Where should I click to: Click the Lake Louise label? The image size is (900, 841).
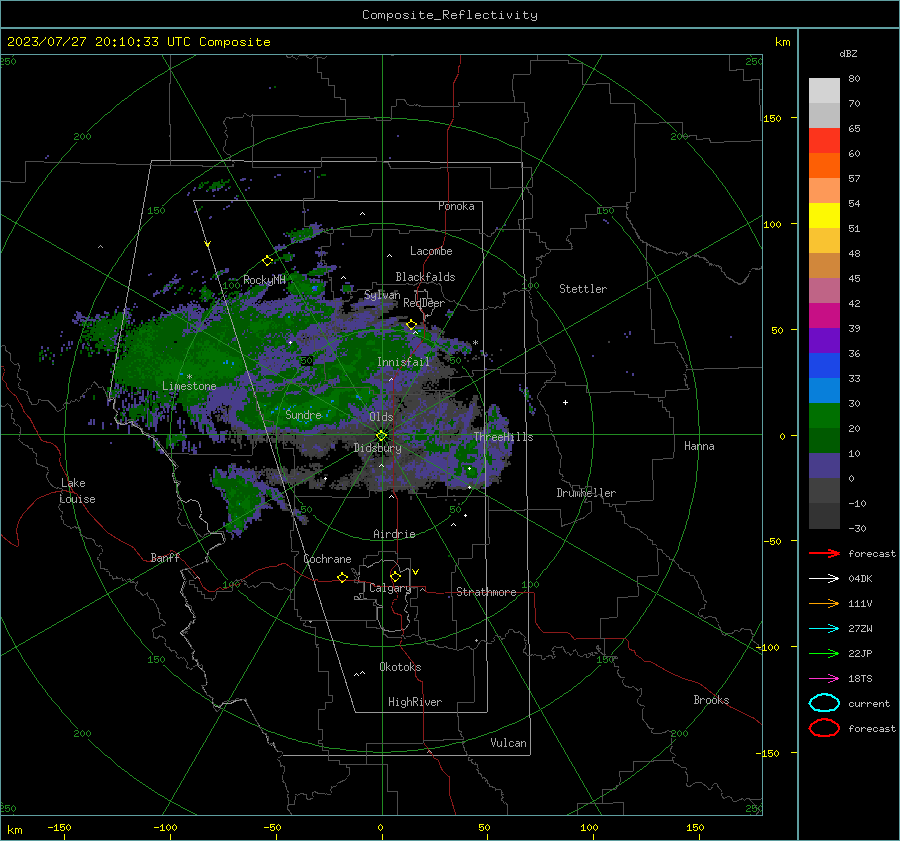tap(77, 491)
